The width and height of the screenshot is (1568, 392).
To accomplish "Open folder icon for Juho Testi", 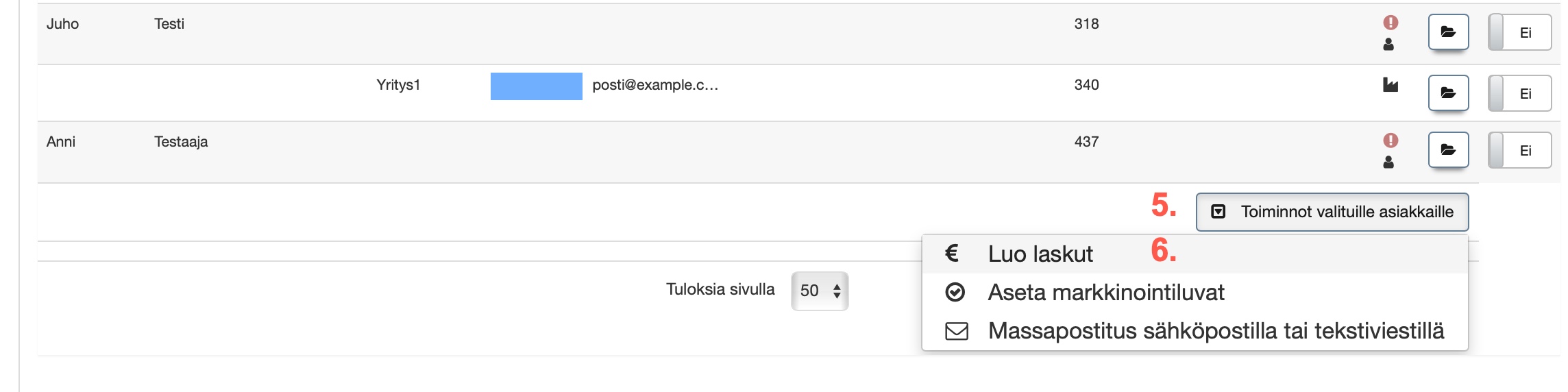I will pyautogui.click(x=1448, y=32).
